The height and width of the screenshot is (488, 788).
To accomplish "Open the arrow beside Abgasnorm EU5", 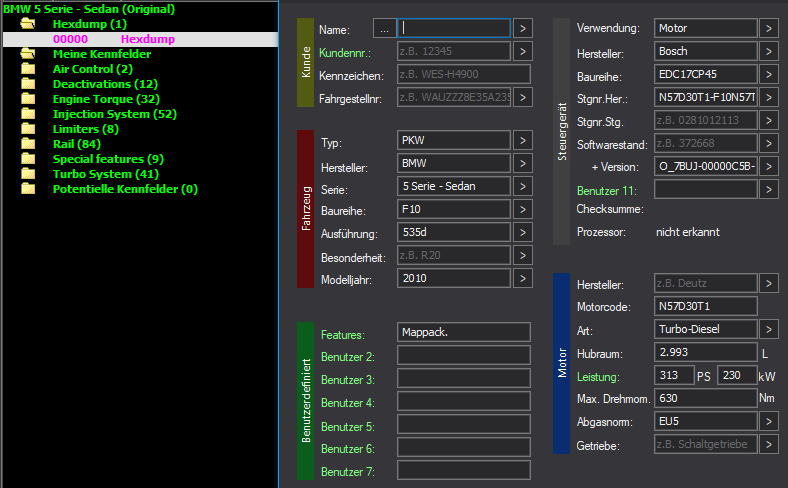I will tap(769, 421).
